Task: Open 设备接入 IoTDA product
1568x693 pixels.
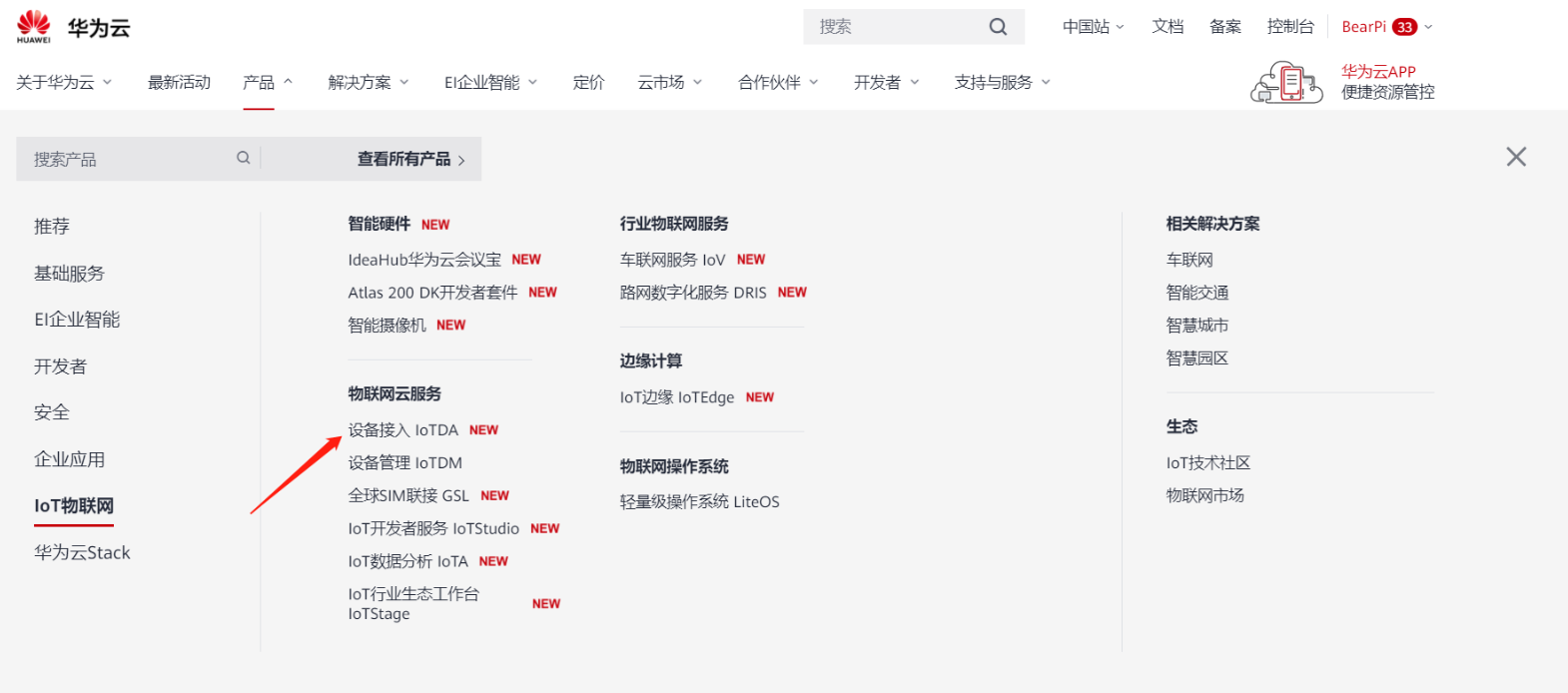Action: tap(402, 430)
